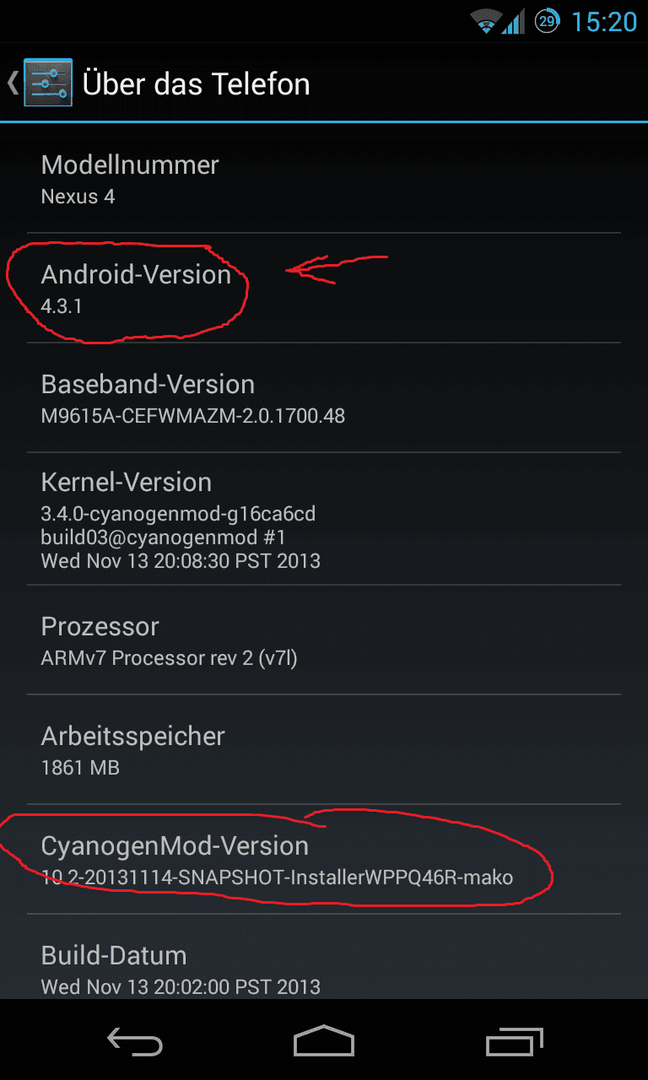Tap the back chevron beside Settings icon
This screenshot has width=648, height=1080.
[12, 83]
